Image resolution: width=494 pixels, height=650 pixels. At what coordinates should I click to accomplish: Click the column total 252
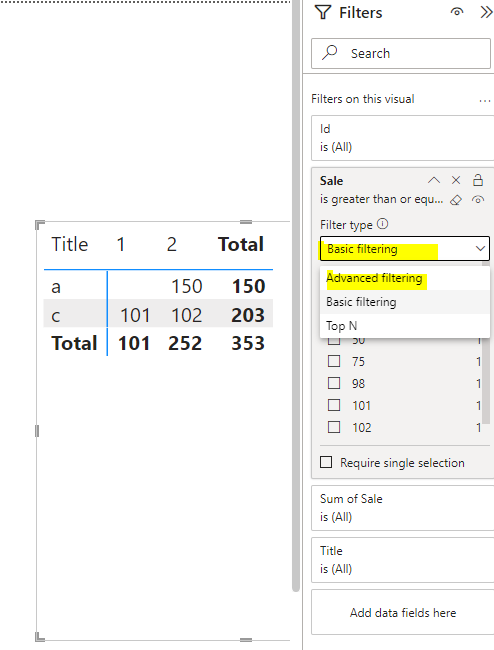(x=185, y=344)
